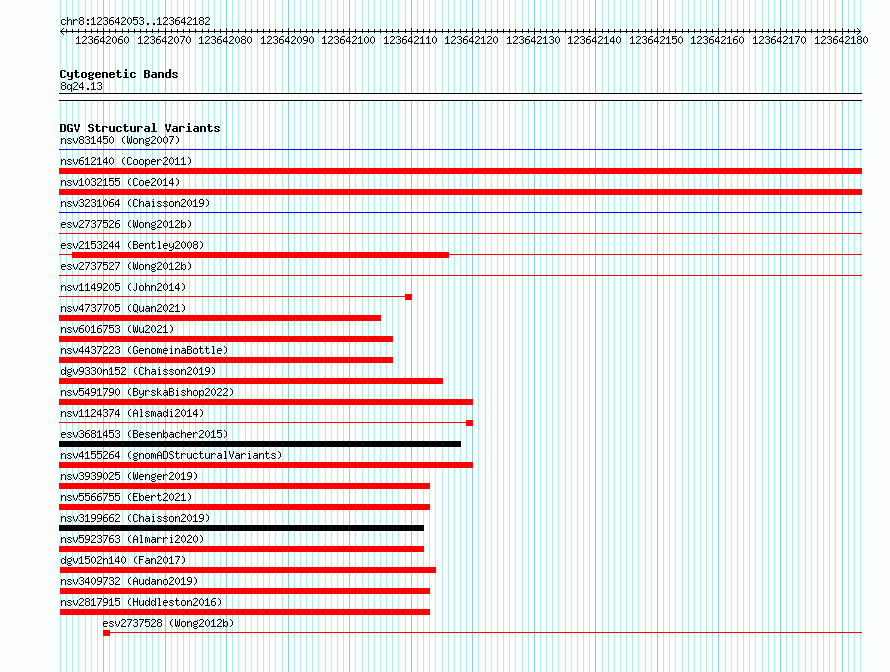Click the black bar under esv3681453 (Besenbacher2015)

click(260, 444)
